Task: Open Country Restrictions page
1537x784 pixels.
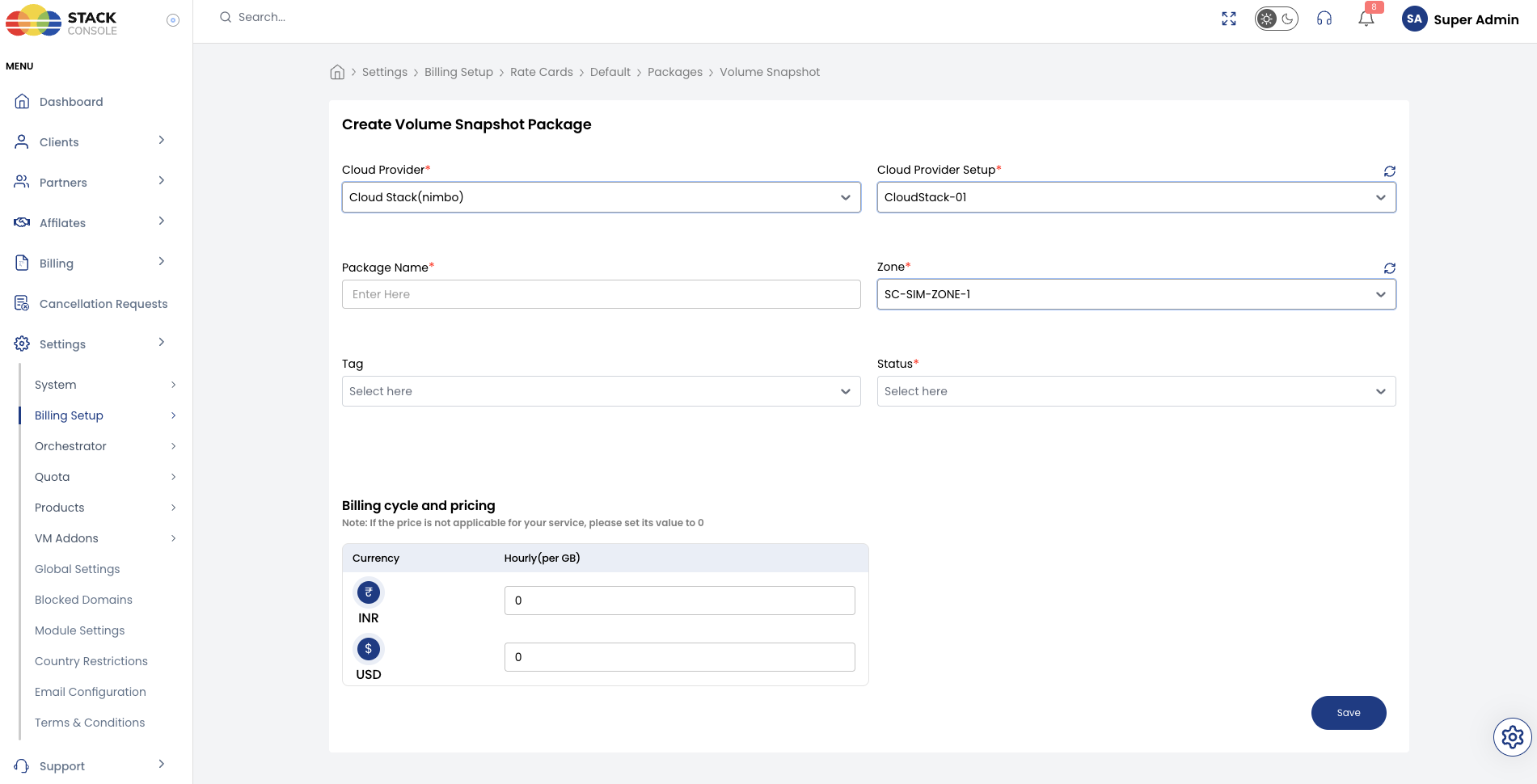Action: click(x=91, y=661)
